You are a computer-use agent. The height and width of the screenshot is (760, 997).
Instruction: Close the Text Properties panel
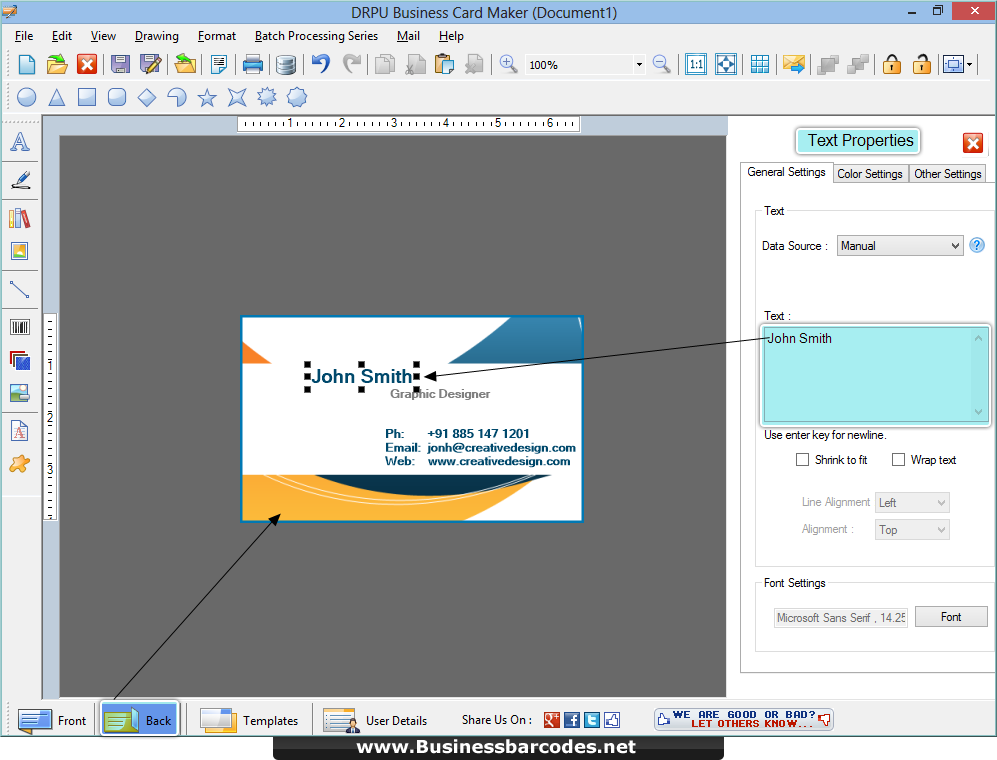(972, 142)
